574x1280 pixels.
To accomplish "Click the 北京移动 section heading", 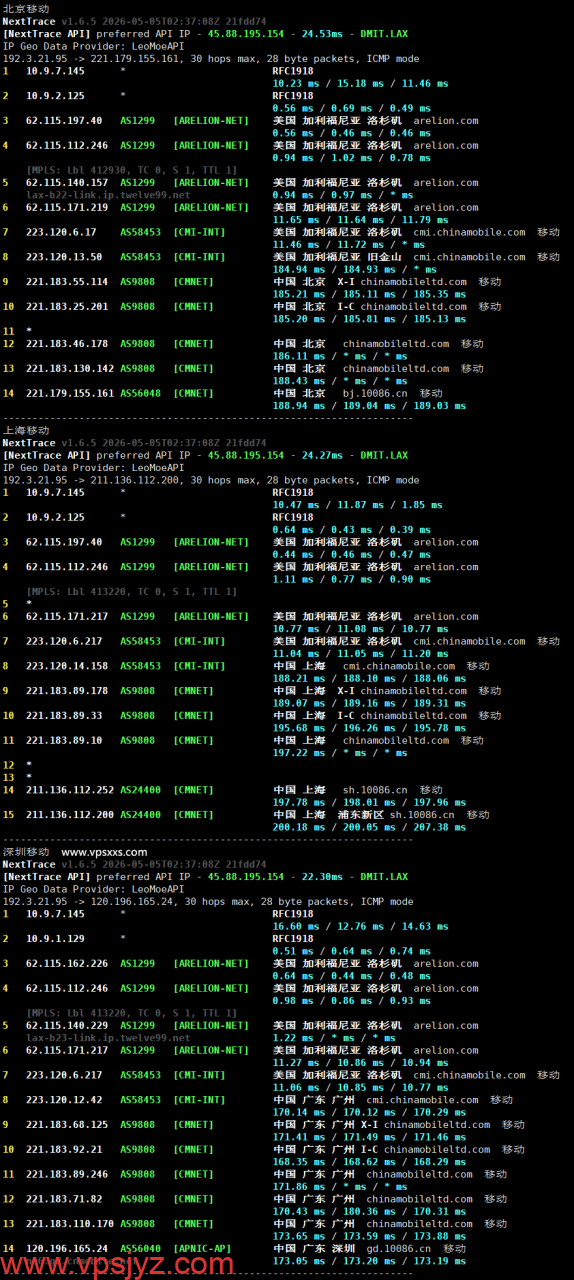I will [x=25, y=9].
